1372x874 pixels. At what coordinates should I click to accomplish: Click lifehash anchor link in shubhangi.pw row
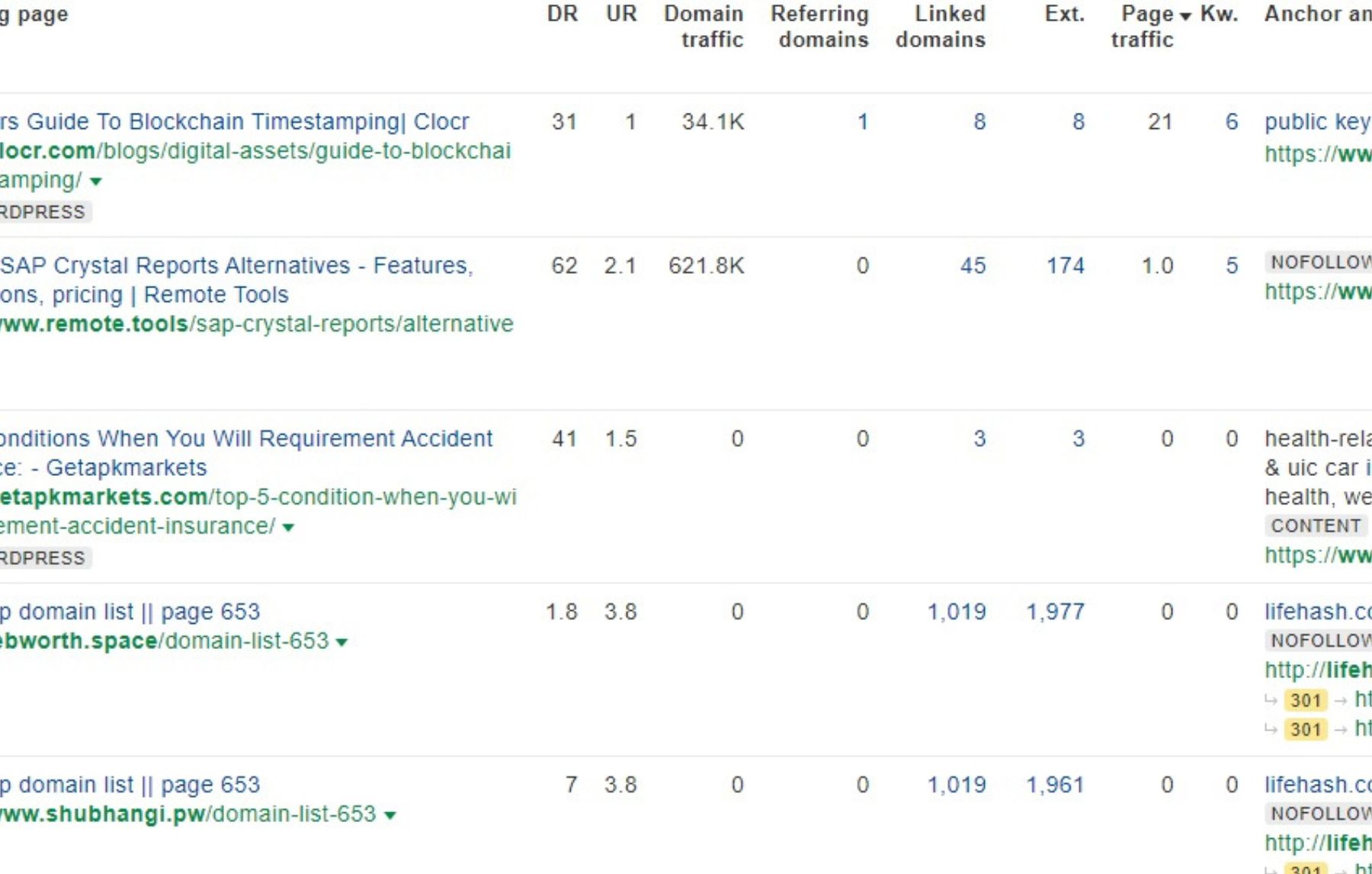(1318, 785)
